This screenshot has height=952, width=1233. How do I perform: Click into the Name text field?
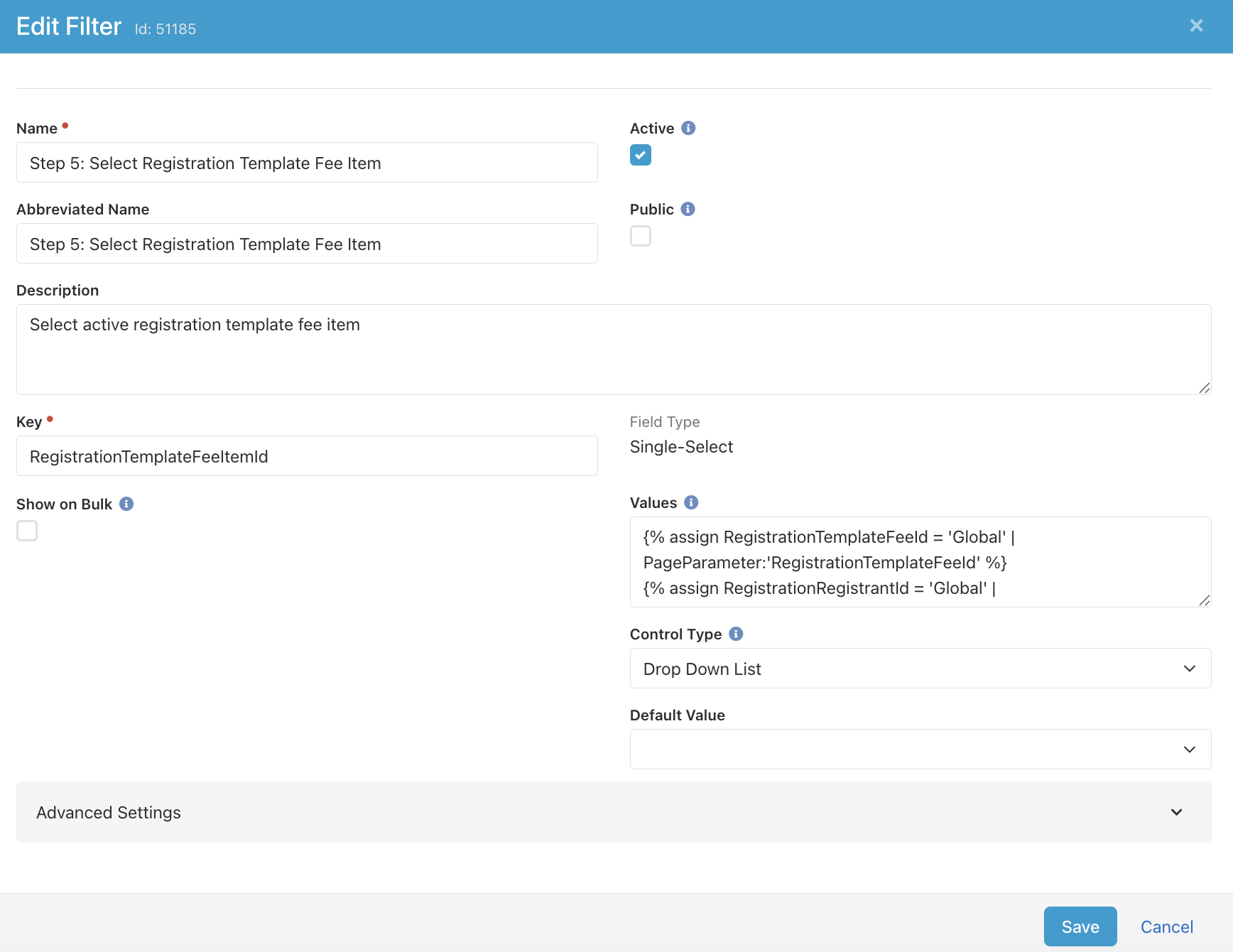tap(307, 163)
